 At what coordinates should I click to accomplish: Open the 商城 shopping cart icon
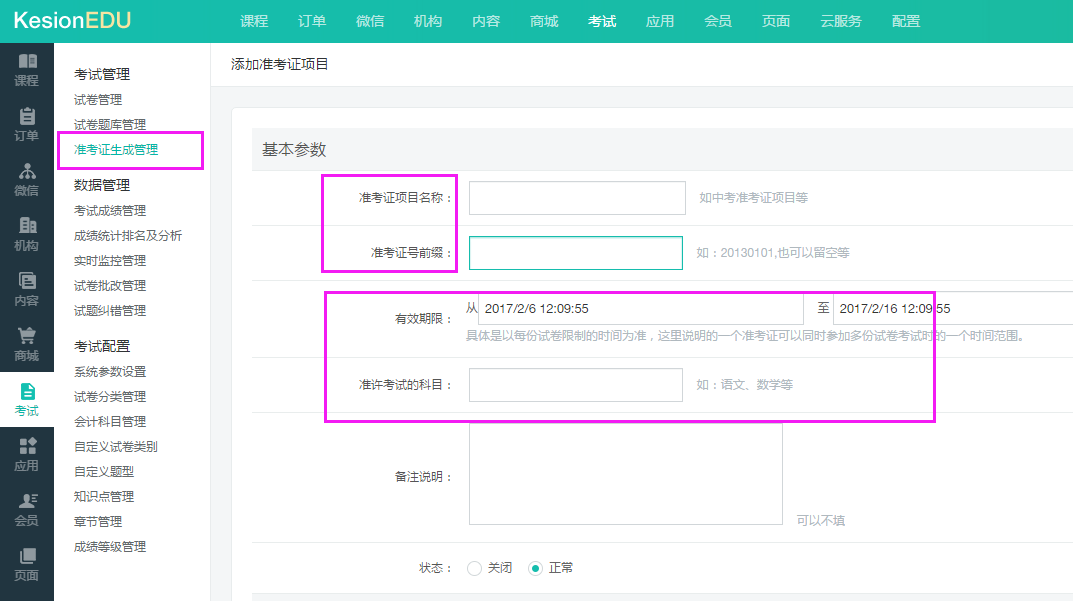[27, 337]
